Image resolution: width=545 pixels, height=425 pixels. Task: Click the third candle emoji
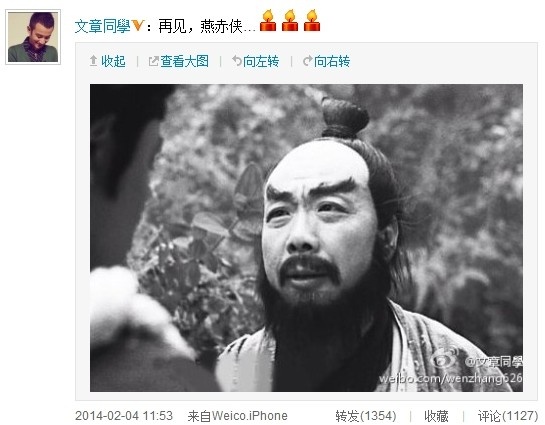(x=312, y=20)
